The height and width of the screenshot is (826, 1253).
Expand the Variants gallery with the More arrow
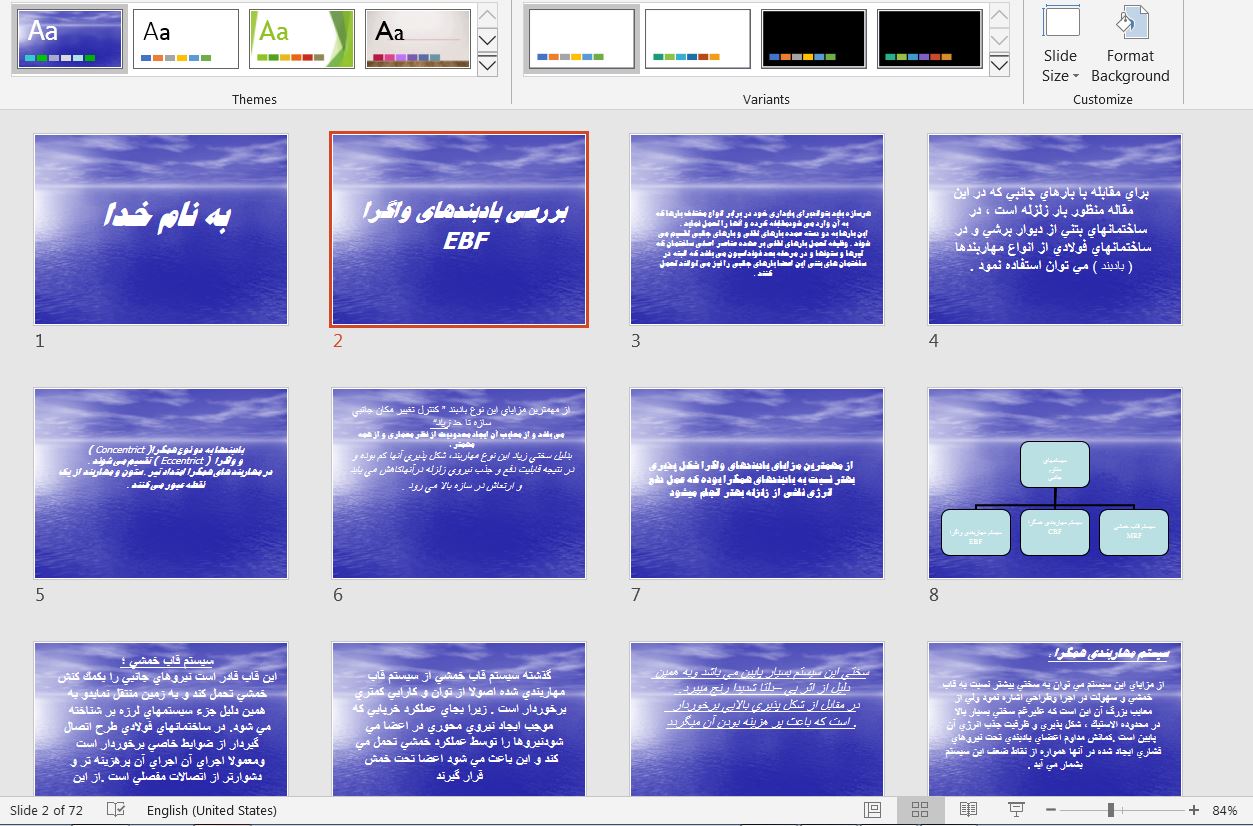(x=999, y=66)
